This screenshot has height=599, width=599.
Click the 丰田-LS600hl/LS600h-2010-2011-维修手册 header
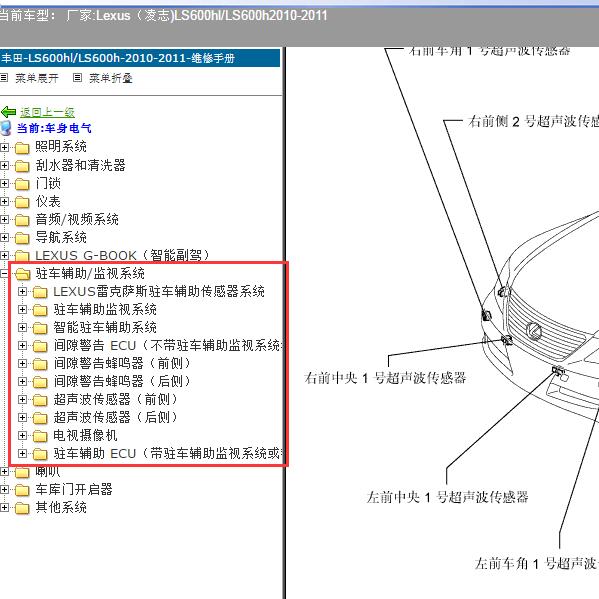(140, 58)
